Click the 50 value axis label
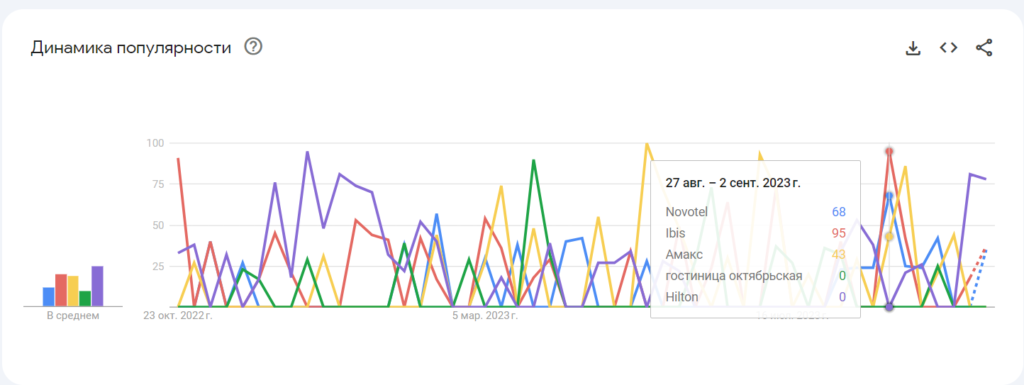The width and height of the screenshot is (1024, 385). tap(159, 225)
